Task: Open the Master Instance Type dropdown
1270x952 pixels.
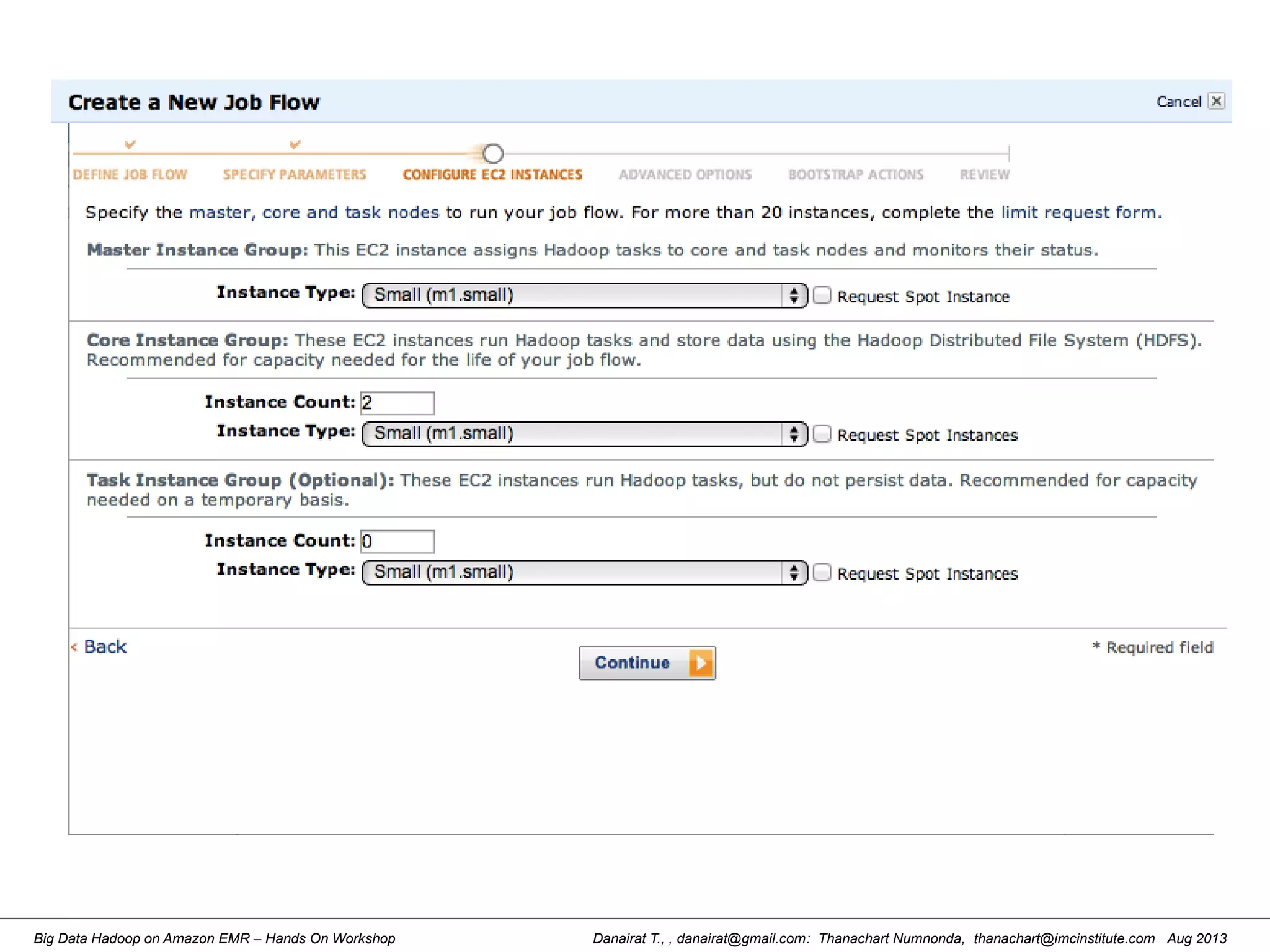Action: coord(584,295)
